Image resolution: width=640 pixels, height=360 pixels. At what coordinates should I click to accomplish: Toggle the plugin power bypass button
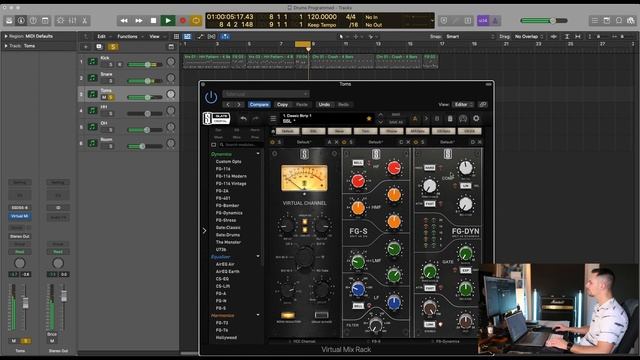[211, 97]
